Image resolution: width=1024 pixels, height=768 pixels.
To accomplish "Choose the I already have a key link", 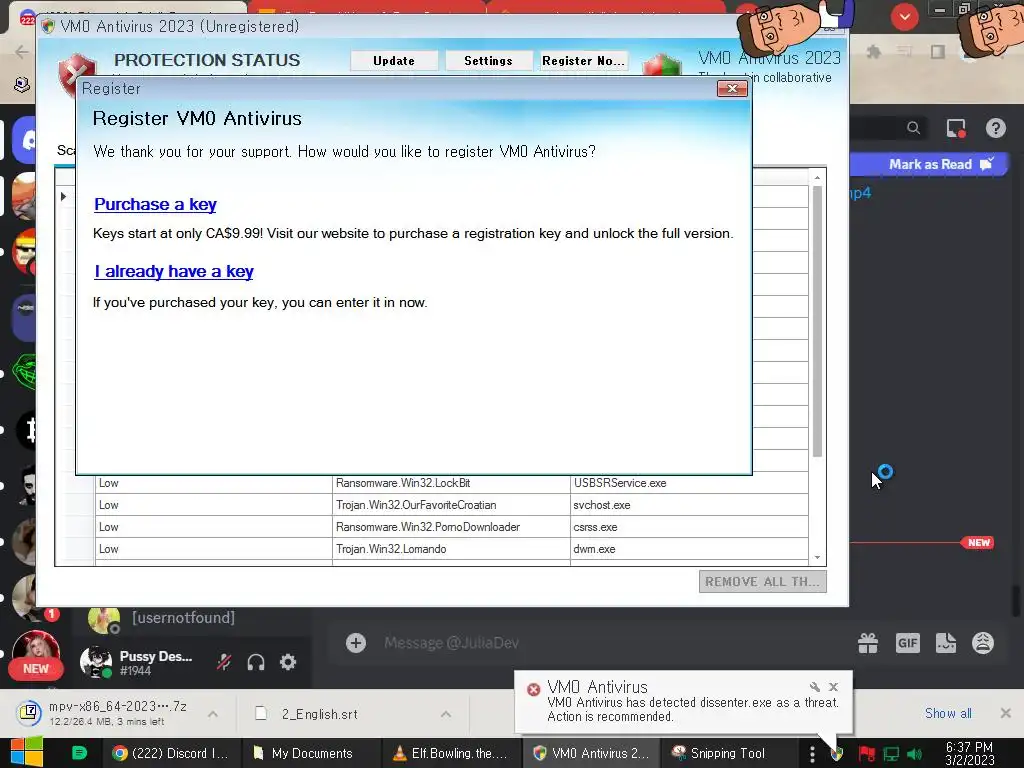I will point(174,272).
